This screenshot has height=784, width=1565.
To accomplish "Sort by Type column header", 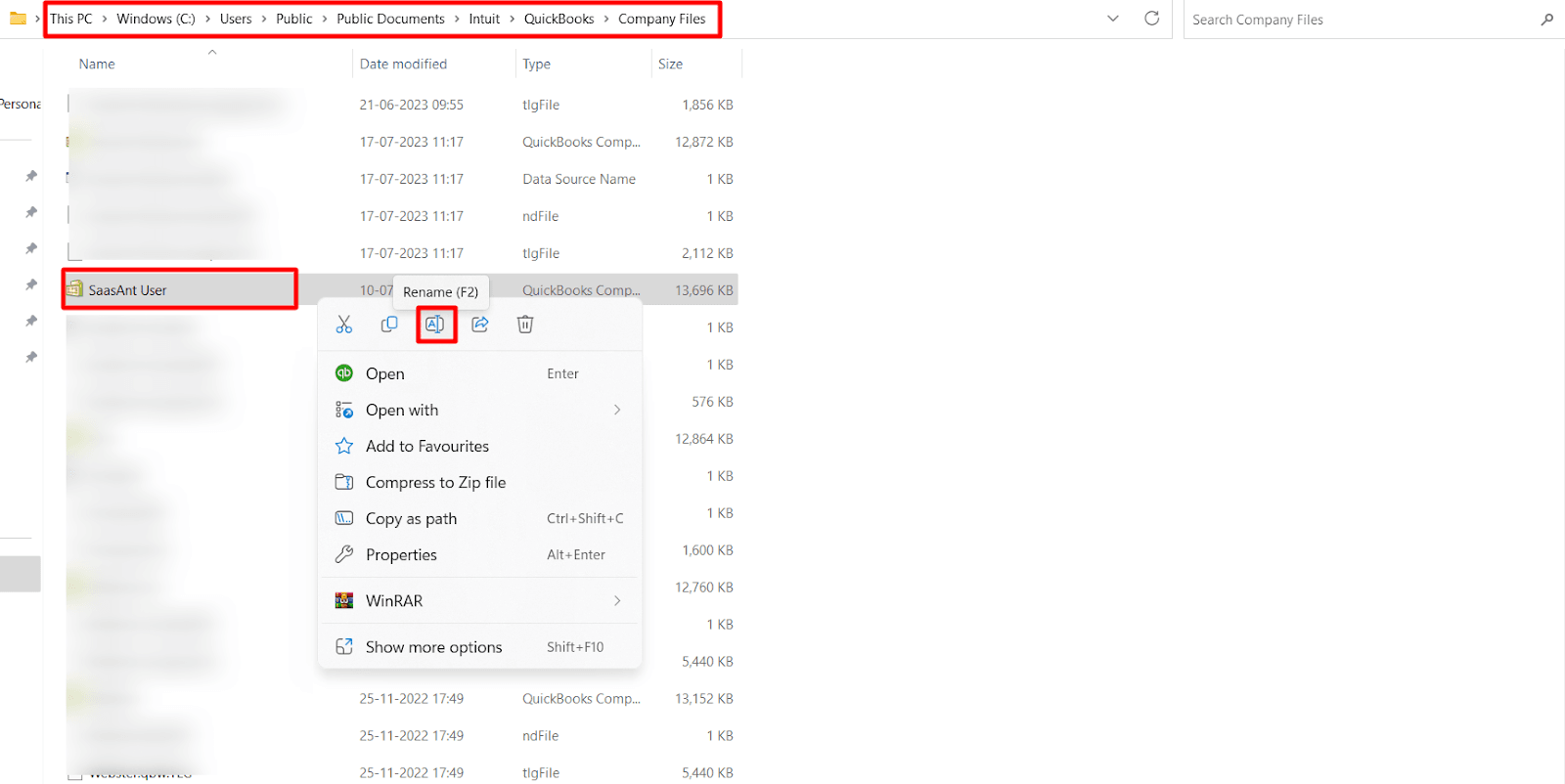I will point(536,64).
